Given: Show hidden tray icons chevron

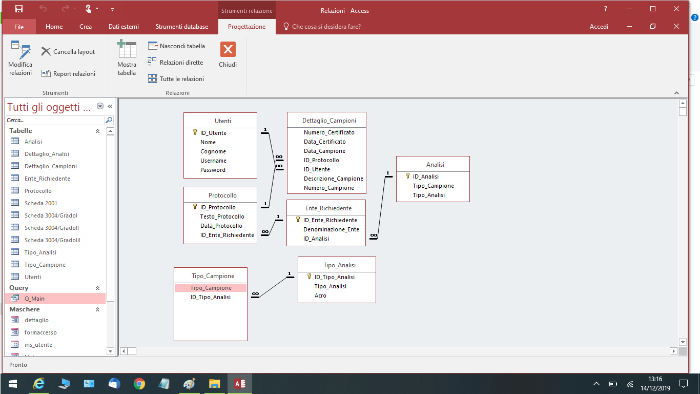Looking at the screenshot, I should [596, 384].
